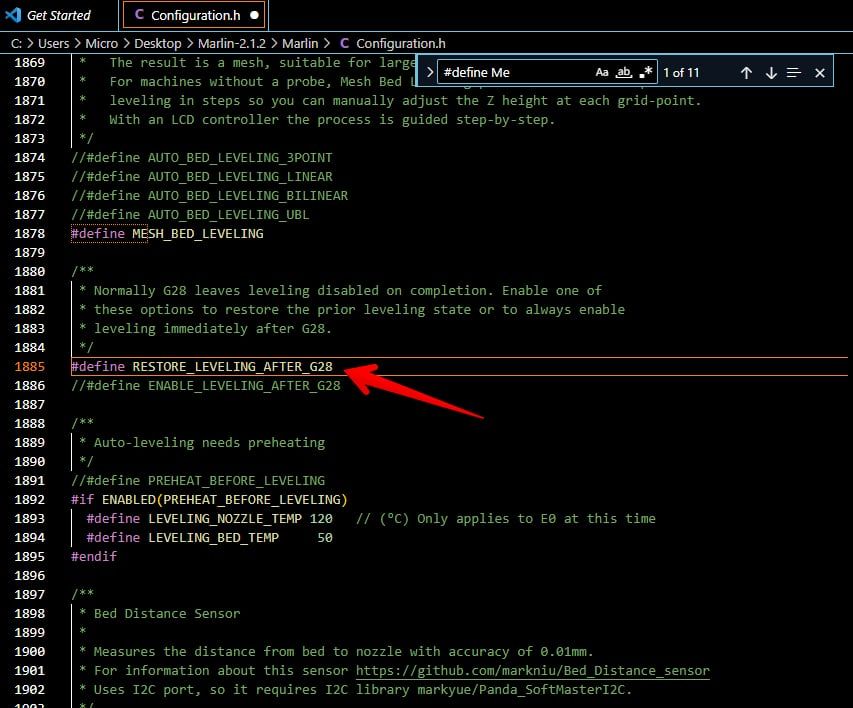Click the VS Code icon on Get Started tab
This screenshot has width=853, height=708.
(x=13, y=15)
